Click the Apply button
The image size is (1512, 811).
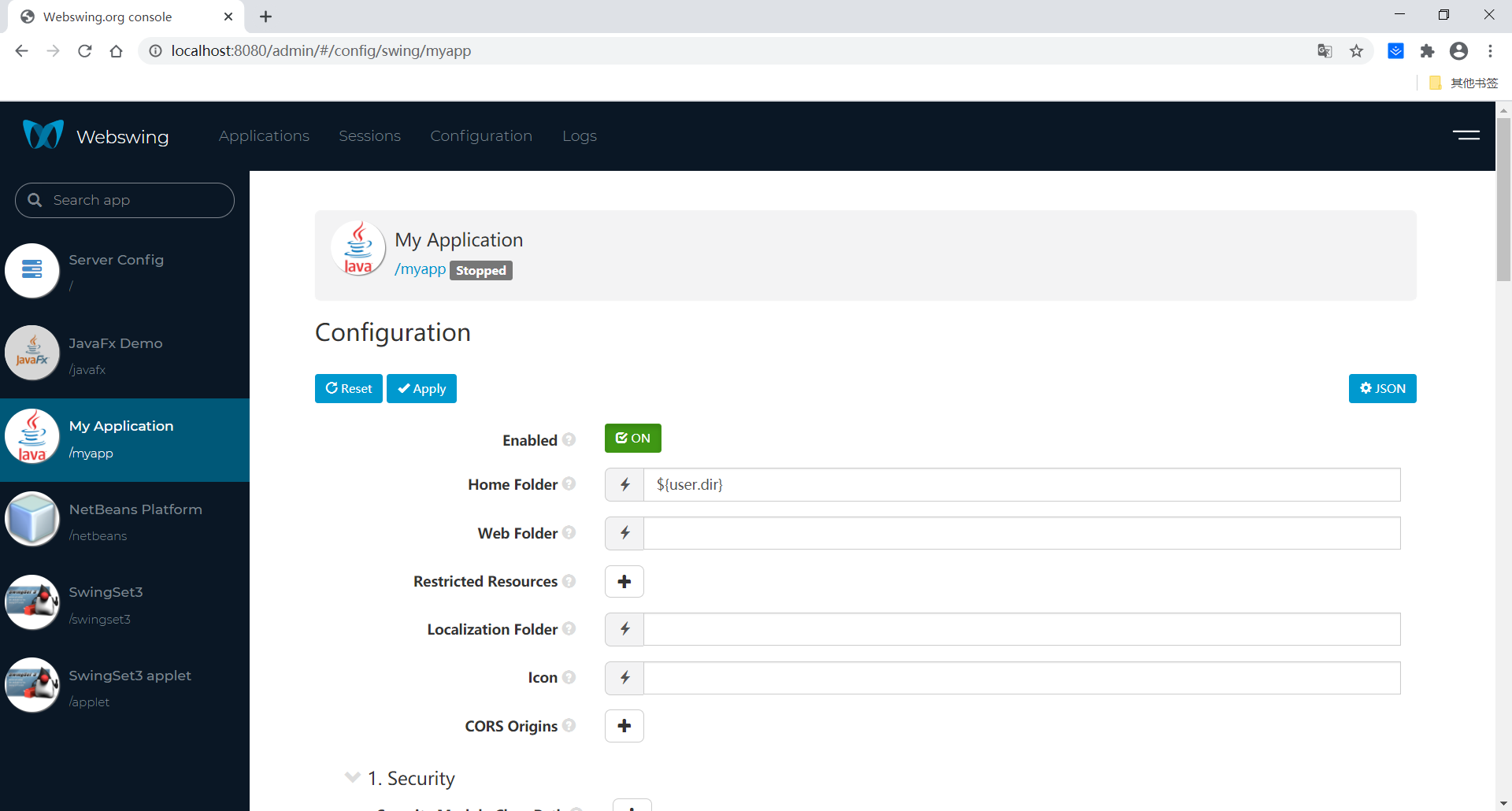(x=421, y=388)
